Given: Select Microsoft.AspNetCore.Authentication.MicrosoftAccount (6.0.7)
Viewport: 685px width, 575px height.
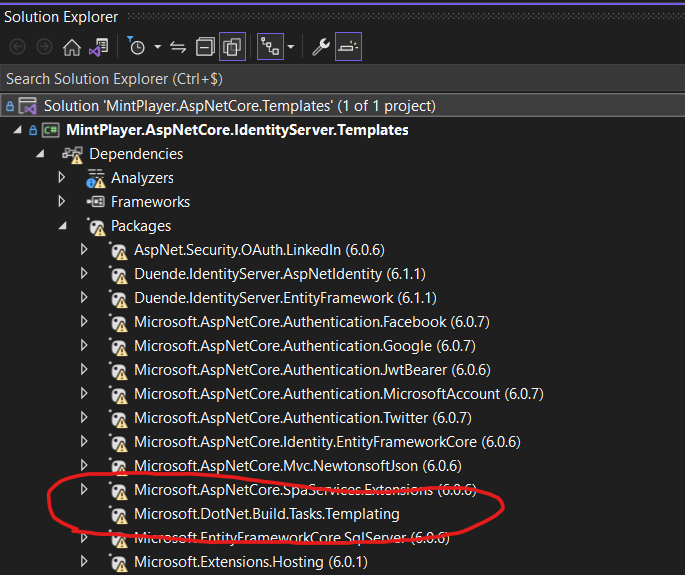Looking at the screenshot, I should 339,394.
